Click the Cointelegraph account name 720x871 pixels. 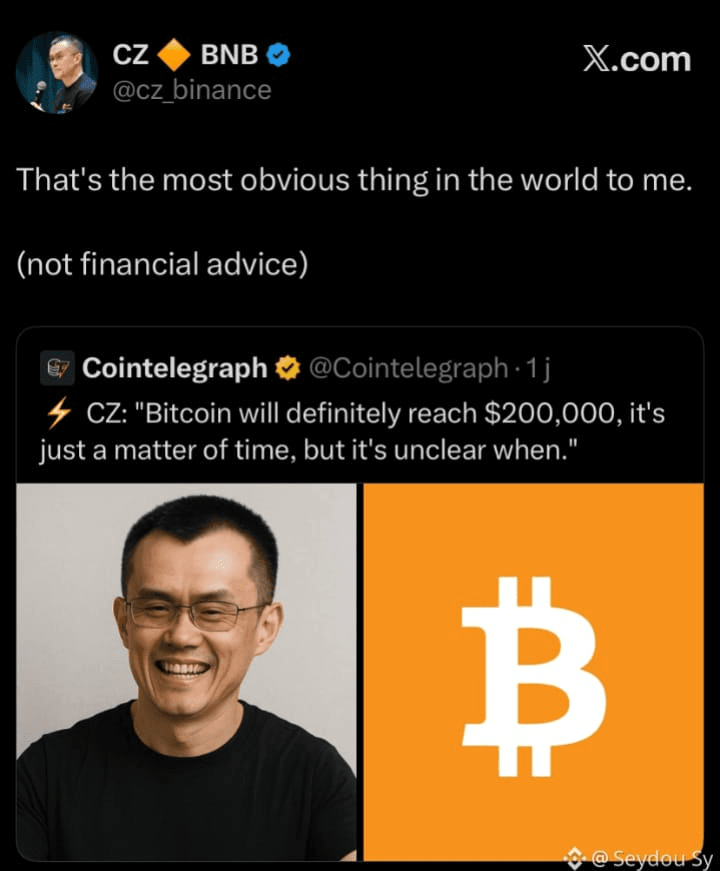(x=174, y=368)
